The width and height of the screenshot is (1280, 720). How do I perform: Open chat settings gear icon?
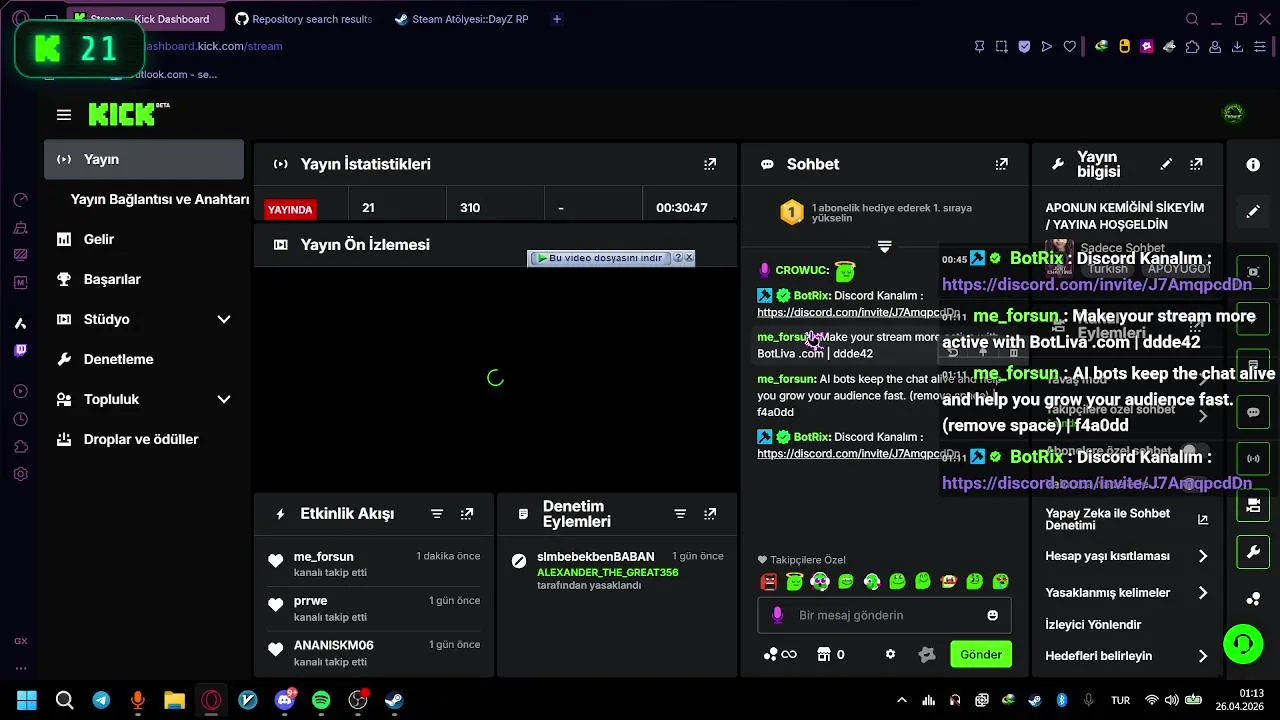tap(890, 654)
